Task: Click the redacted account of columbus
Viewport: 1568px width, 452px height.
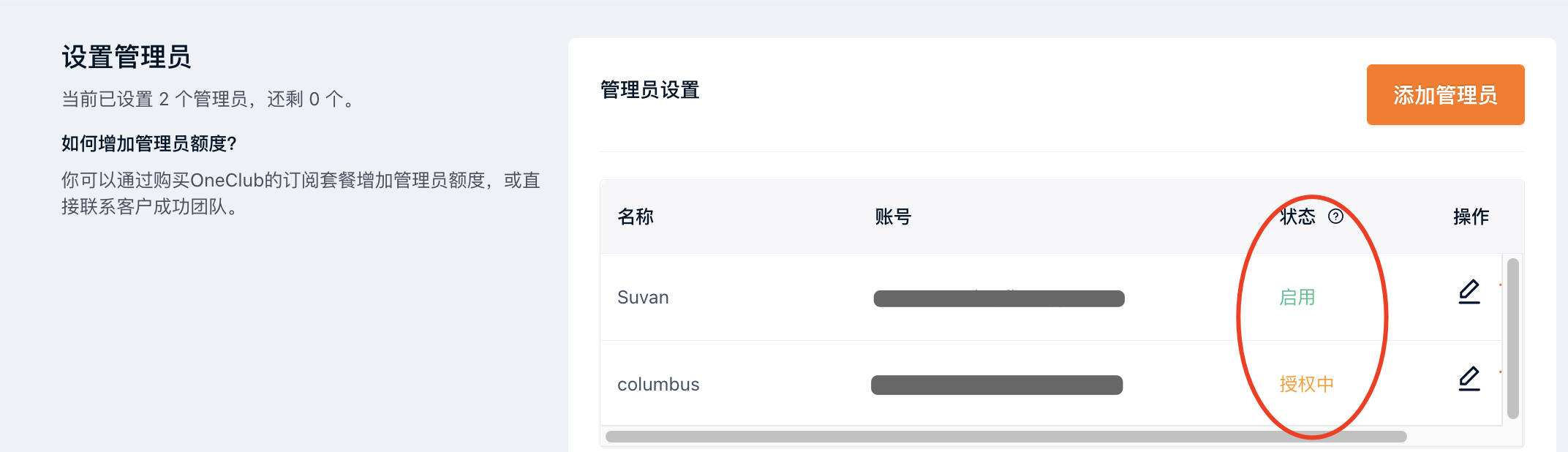Action: [997, 385]
